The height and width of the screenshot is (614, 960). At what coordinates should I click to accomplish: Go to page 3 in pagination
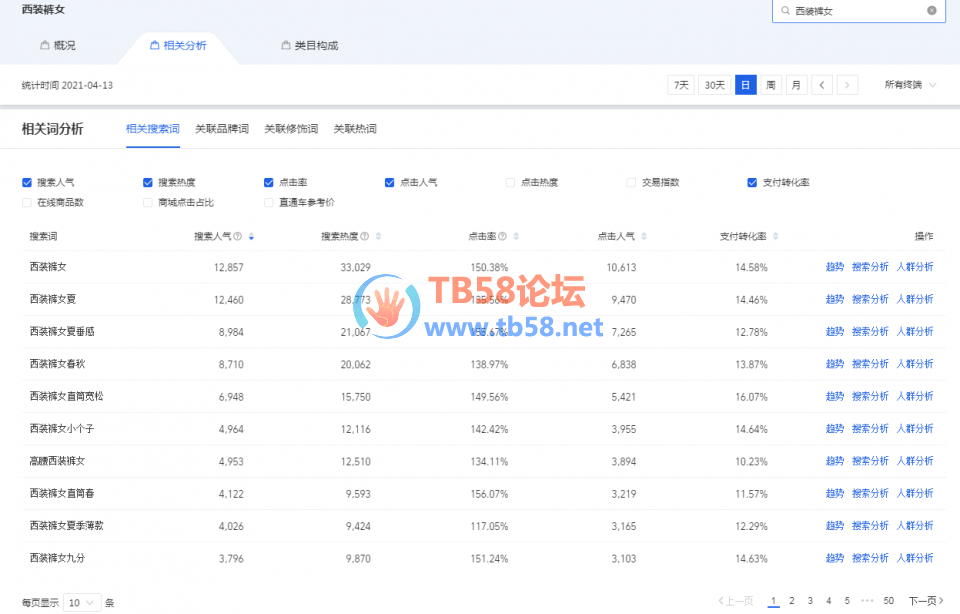[x=810, y=601]
